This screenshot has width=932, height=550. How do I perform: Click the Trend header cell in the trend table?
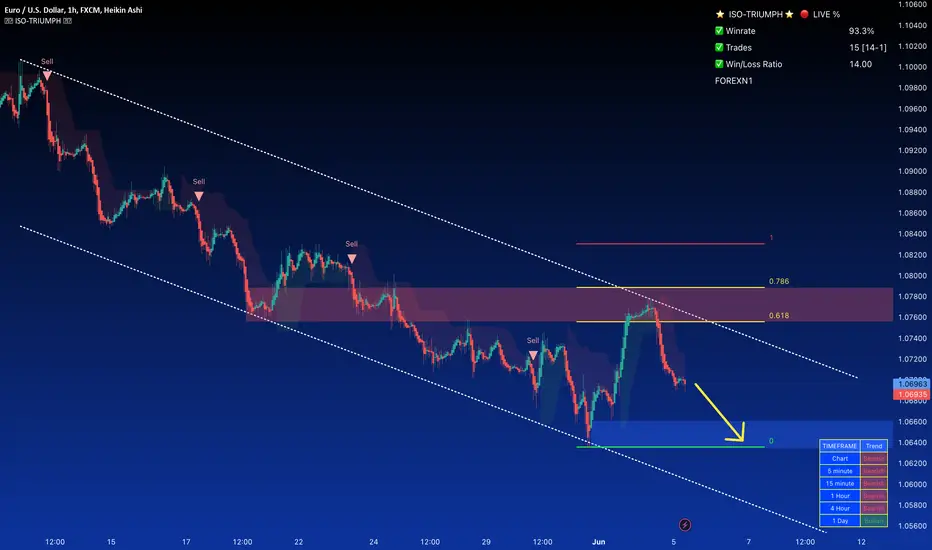click(874, 446)
